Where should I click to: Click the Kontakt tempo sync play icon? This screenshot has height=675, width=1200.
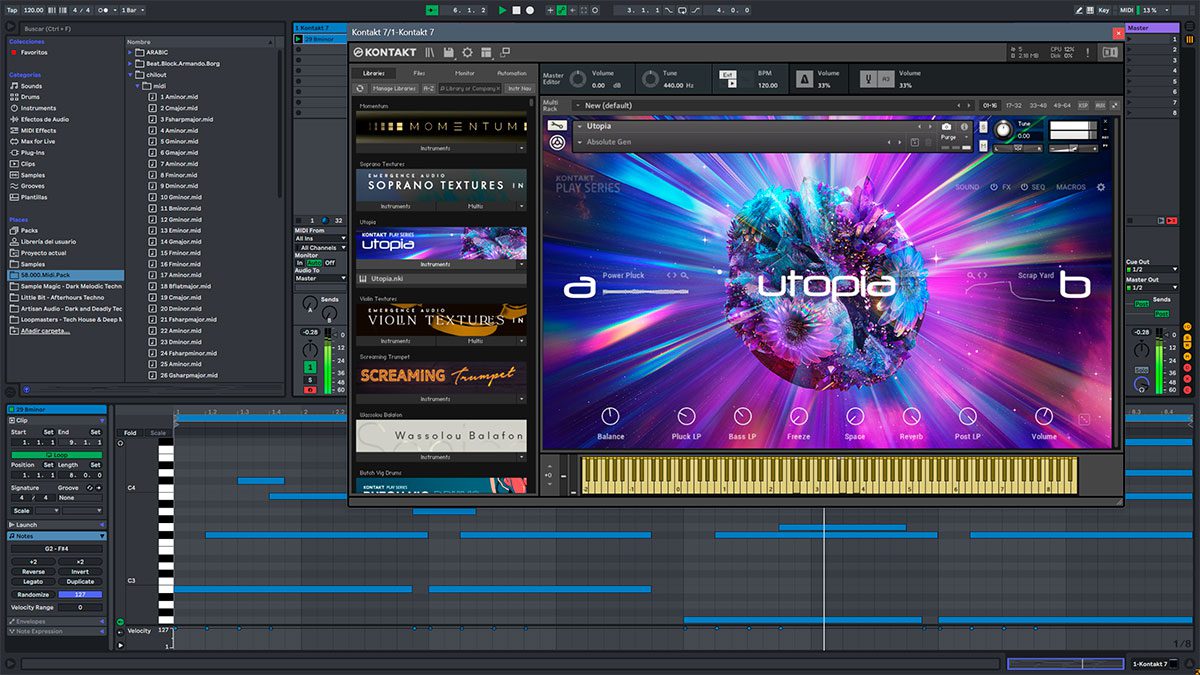pyautogui.click(x=732, y=84)
